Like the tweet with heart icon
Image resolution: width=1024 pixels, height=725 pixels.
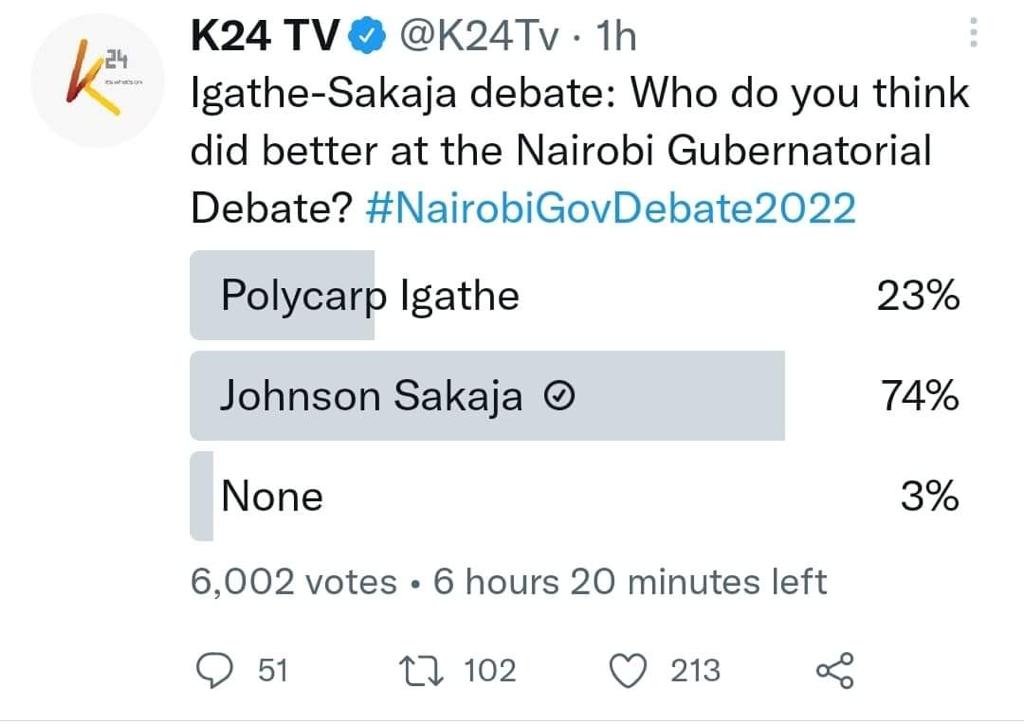pyautogui.click(x=628, y=670)
